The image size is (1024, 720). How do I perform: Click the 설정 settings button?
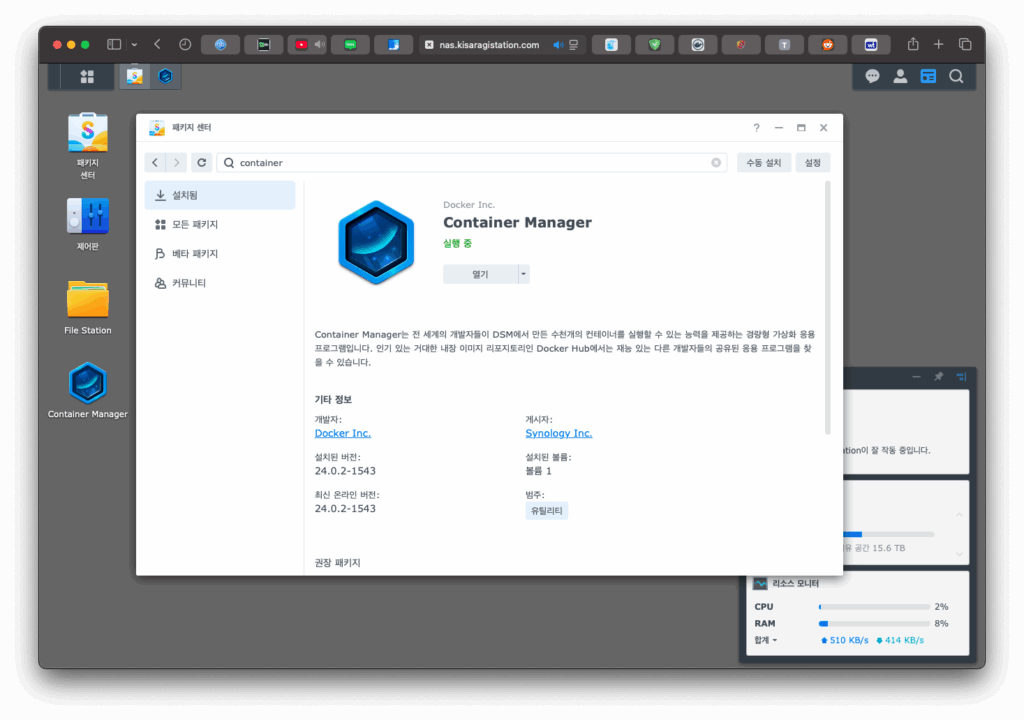click(x=812, y=163)
